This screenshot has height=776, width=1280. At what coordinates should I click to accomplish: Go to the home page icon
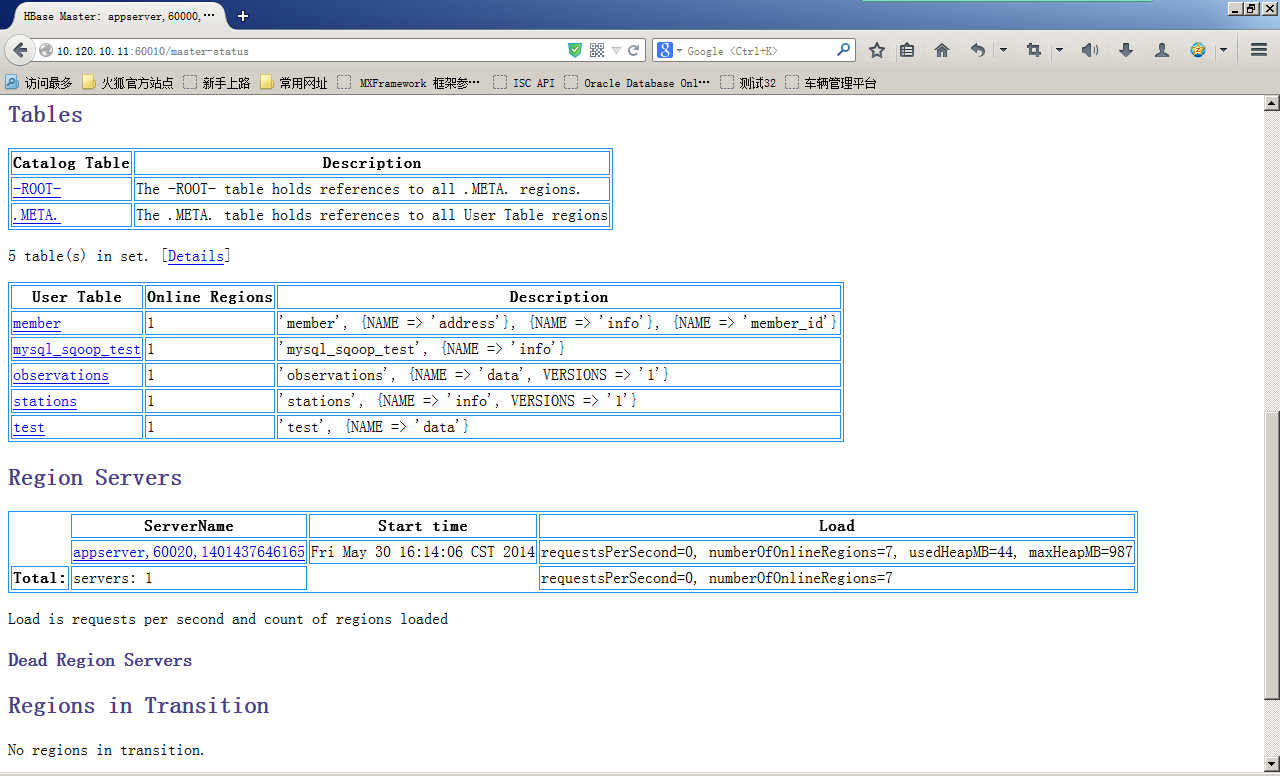pos(942,50)
